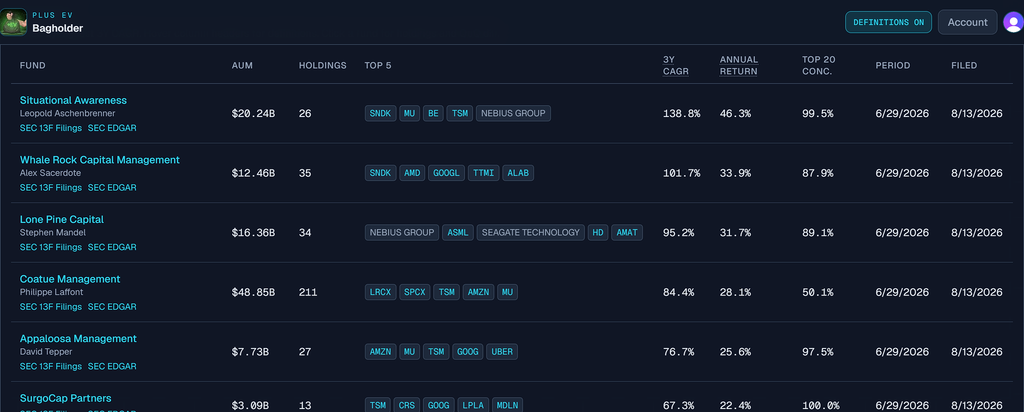Open the Lone Pine Capital fund
The height and width of the screenshot is (412, 1024).
(x=61, y=219)
